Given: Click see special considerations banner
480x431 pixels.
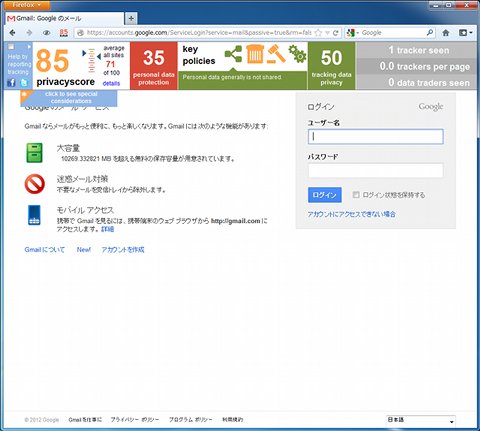Looking at the screenshot, I should 69,97.
